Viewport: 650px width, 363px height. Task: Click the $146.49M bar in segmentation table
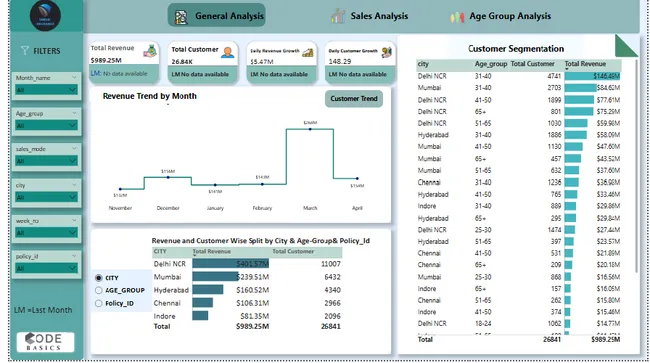592,76
